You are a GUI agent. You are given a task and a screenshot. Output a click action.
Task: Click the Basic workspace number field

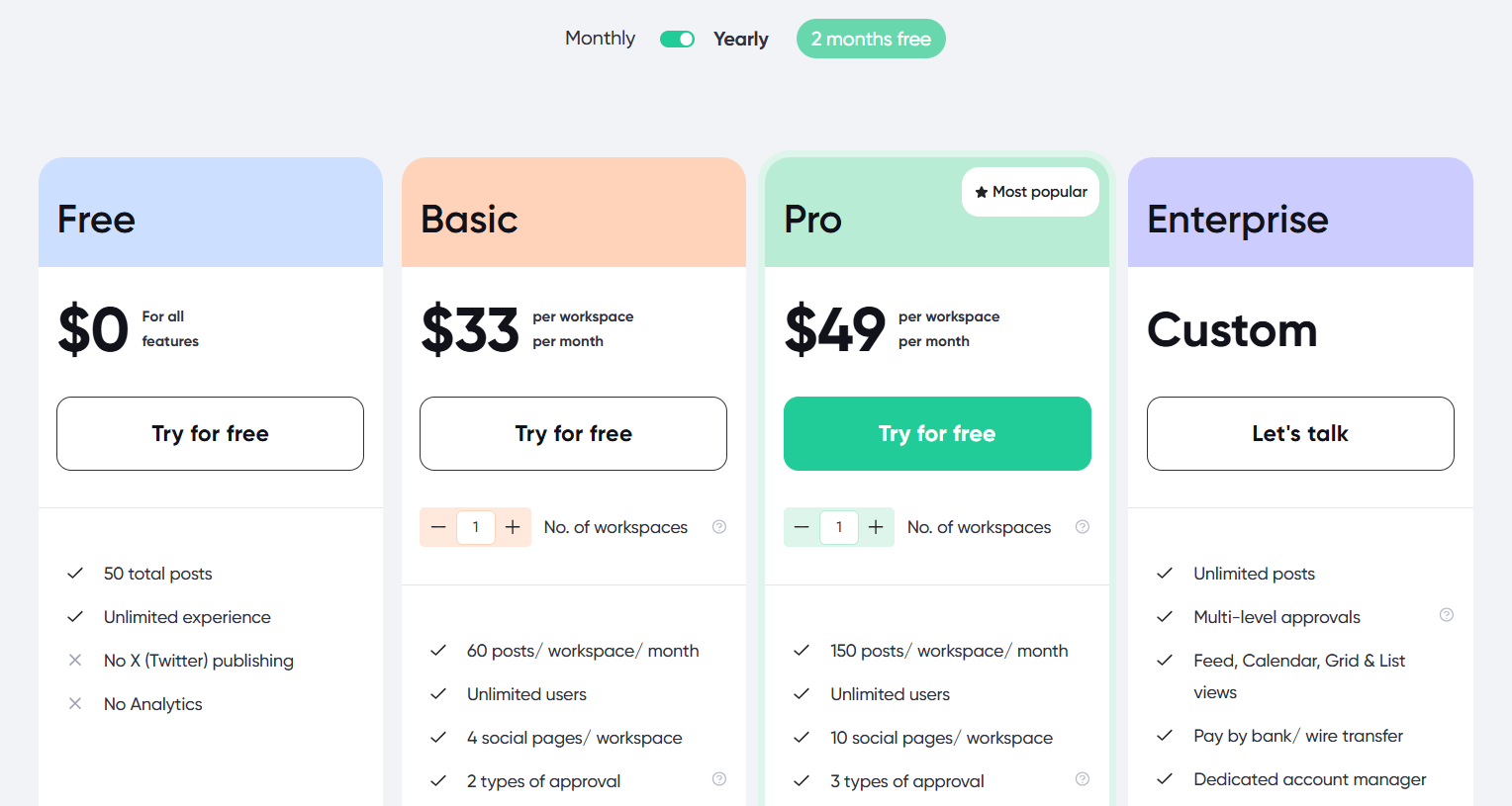(x=476, y=527)
